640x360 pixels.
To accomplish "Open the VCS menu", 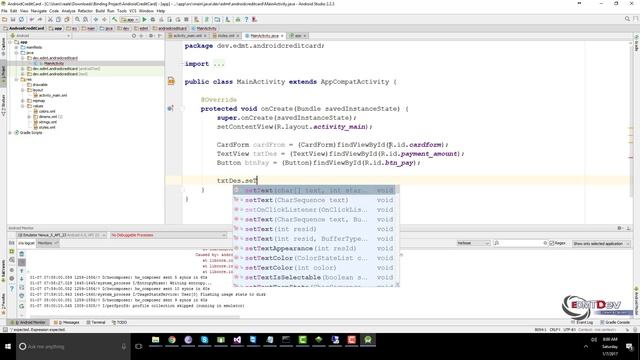I will 133,11.
